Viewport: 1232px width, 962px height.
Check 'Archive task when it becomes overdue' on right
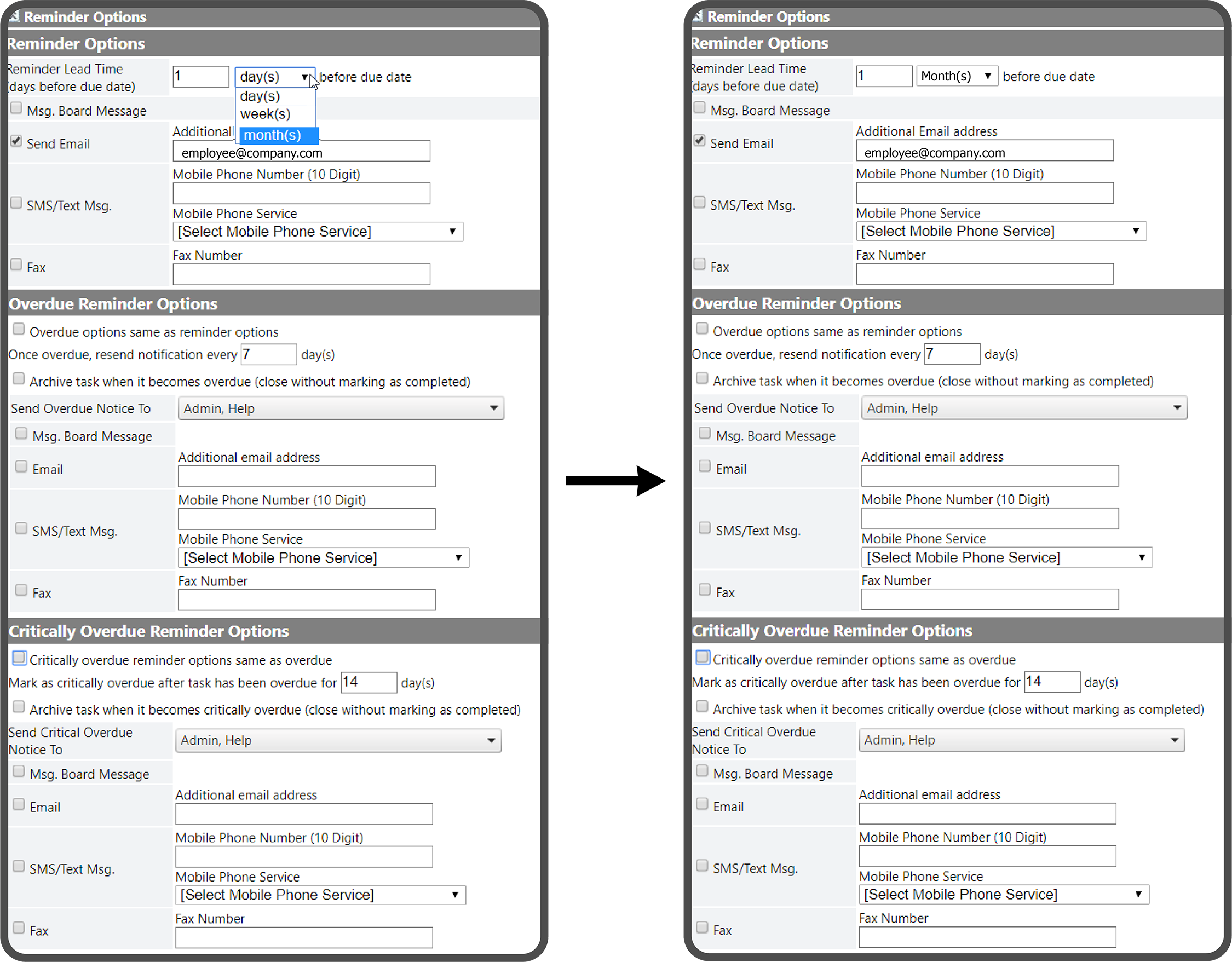[x=702, y=378]
